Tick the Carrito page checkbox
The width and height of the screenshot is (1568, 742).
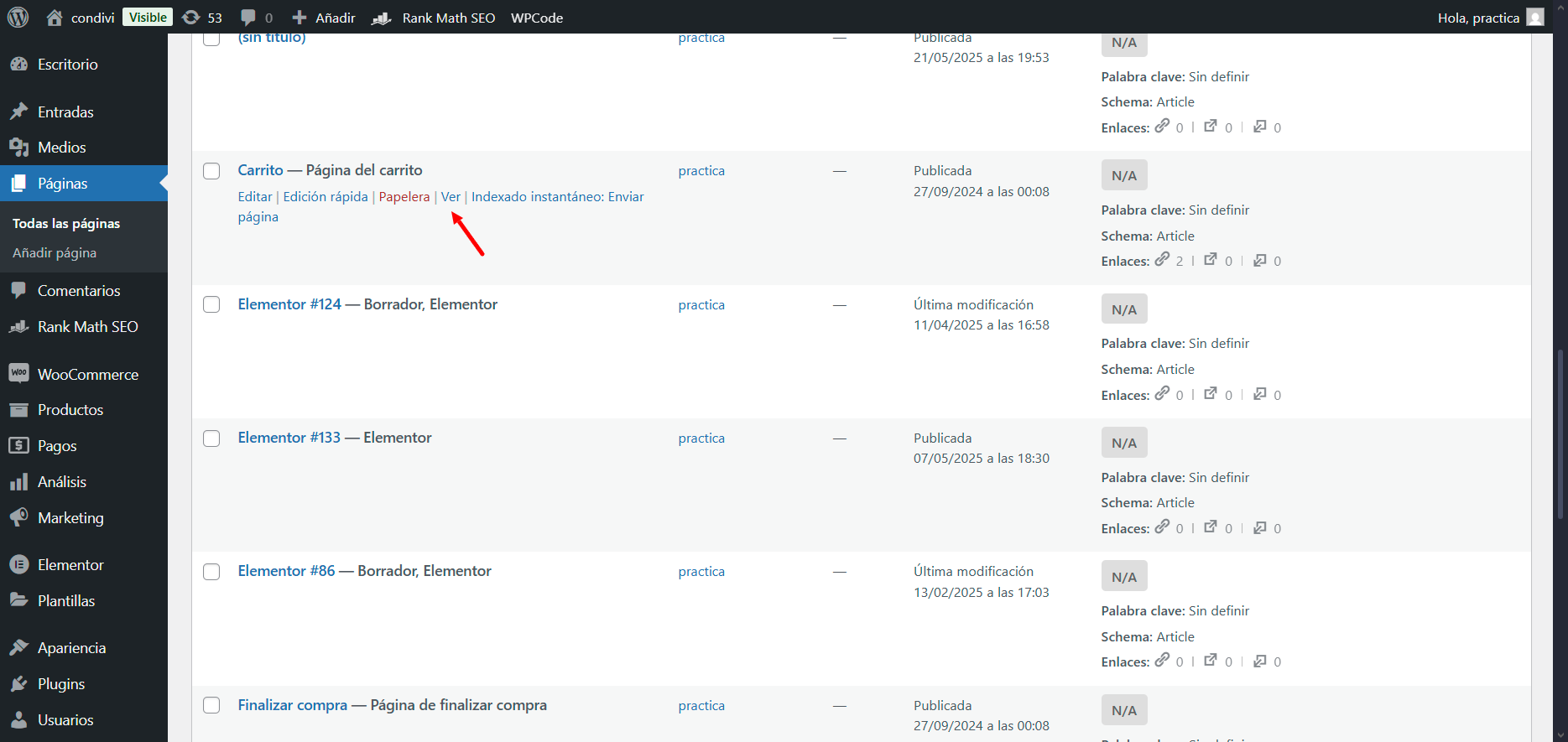tap(211, 171)
